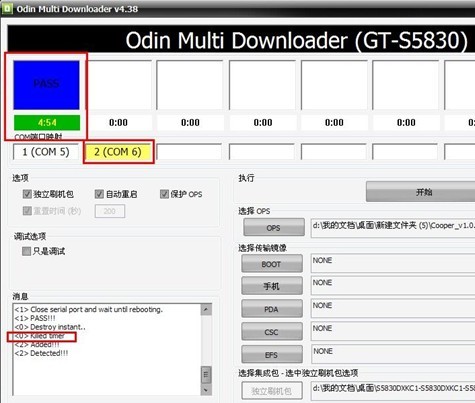Click the OPS file path field
475x403 pixels.
[x=393, y=228]
